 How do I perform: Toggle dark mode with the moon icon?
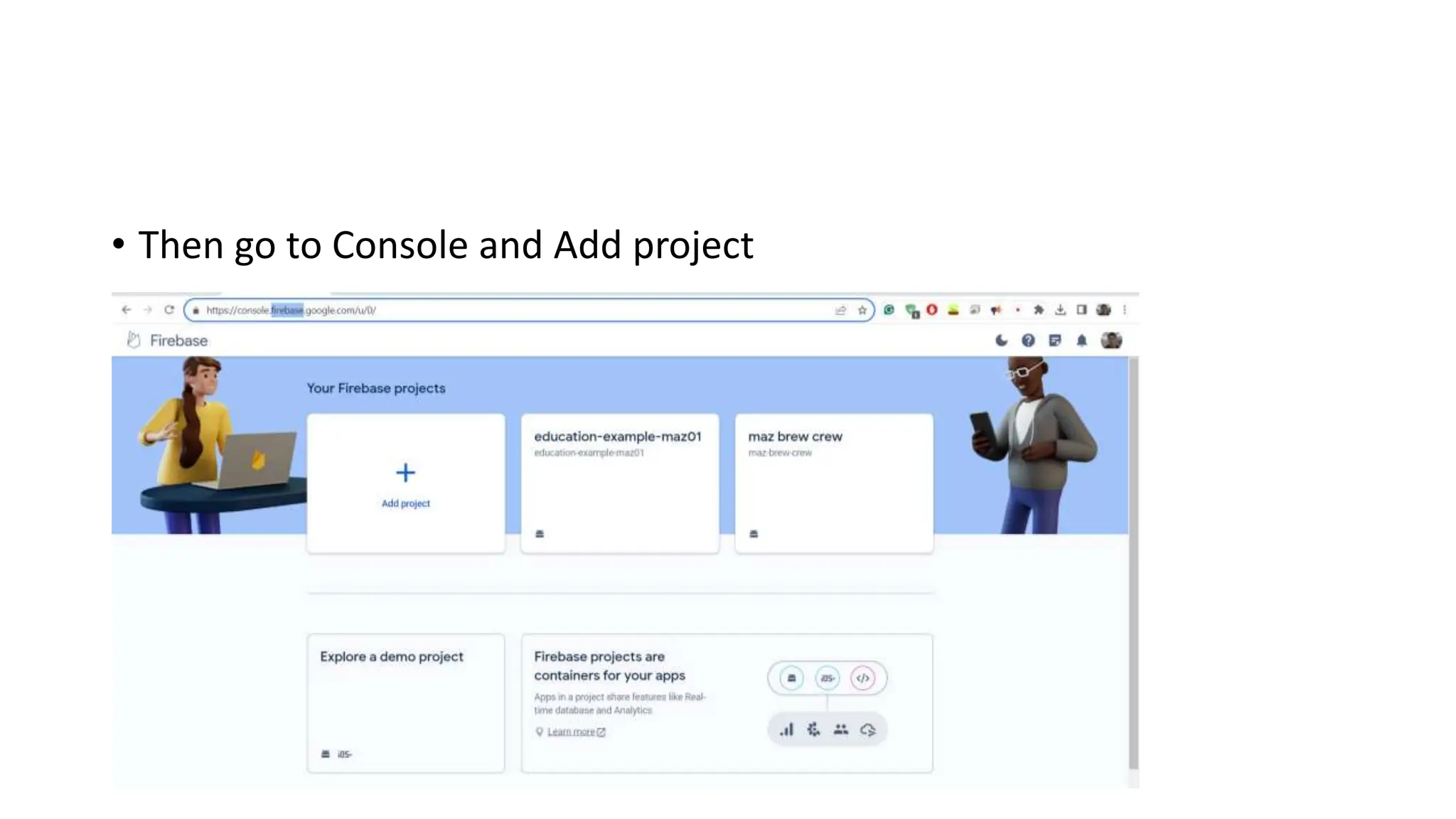pos(1001,341)
